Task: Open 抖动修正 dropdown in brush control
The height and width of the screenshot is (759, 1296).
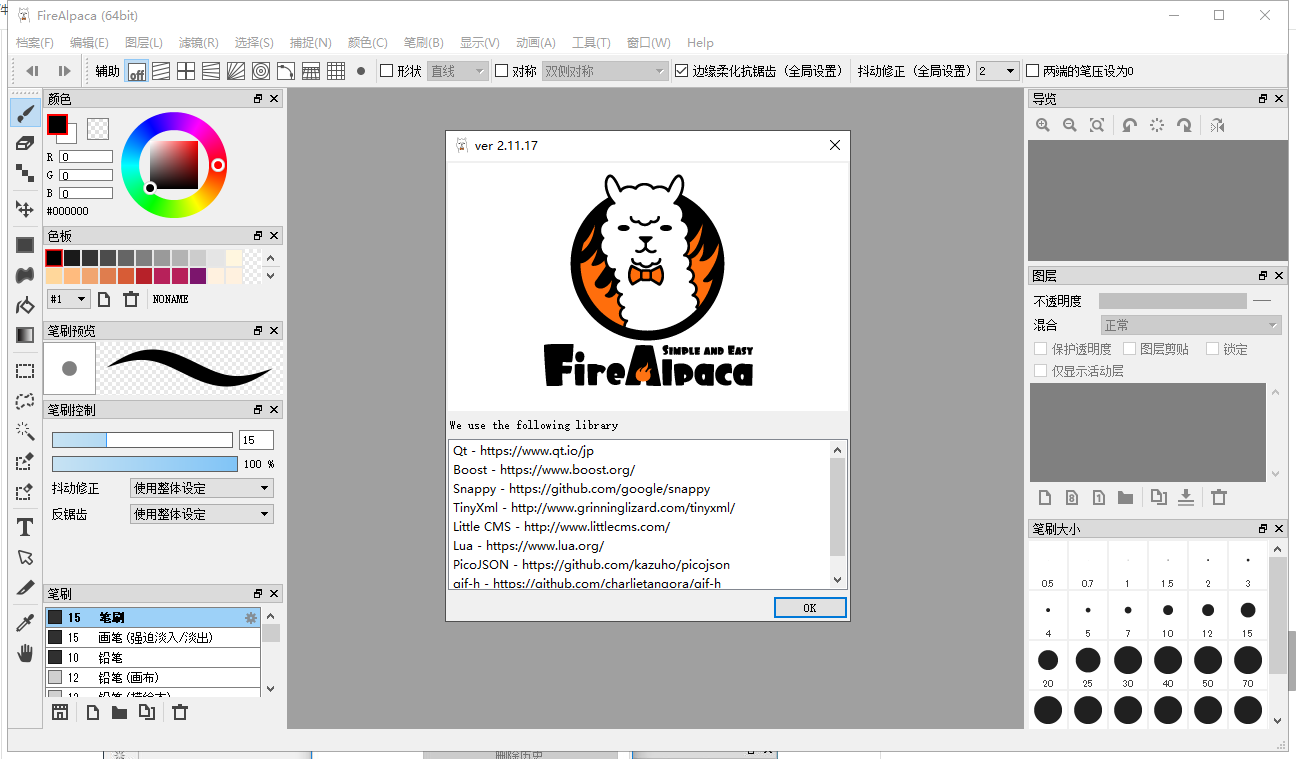Action: 202,488
